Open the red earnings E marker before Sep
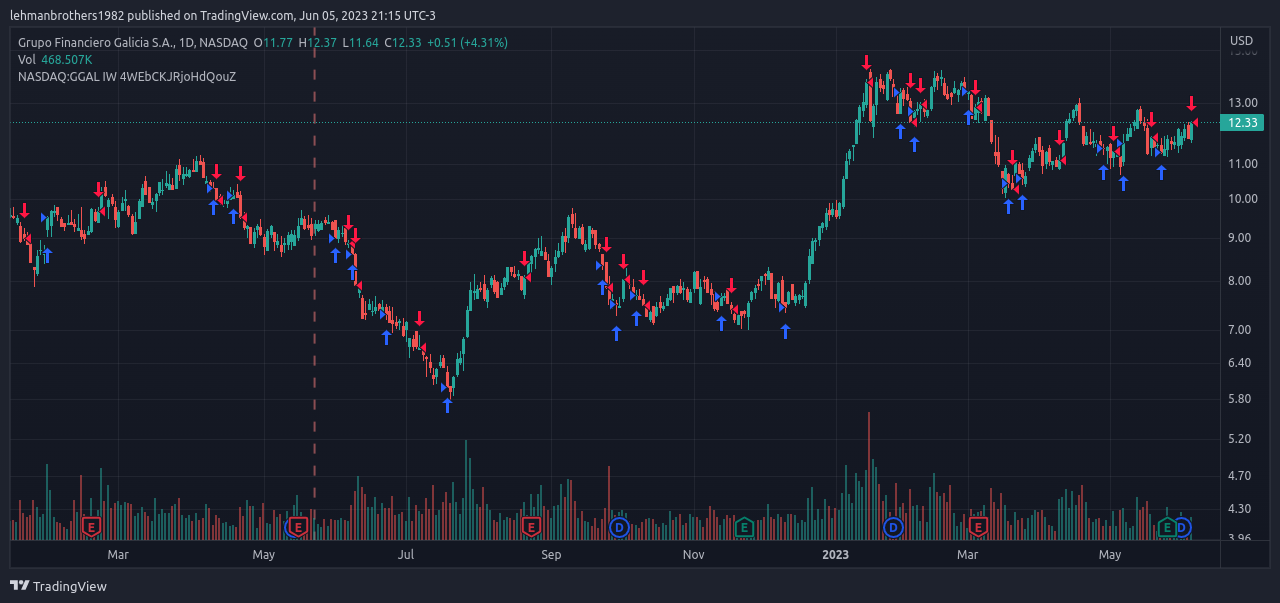The image size is (1280, 603). (x=531, y=526)
